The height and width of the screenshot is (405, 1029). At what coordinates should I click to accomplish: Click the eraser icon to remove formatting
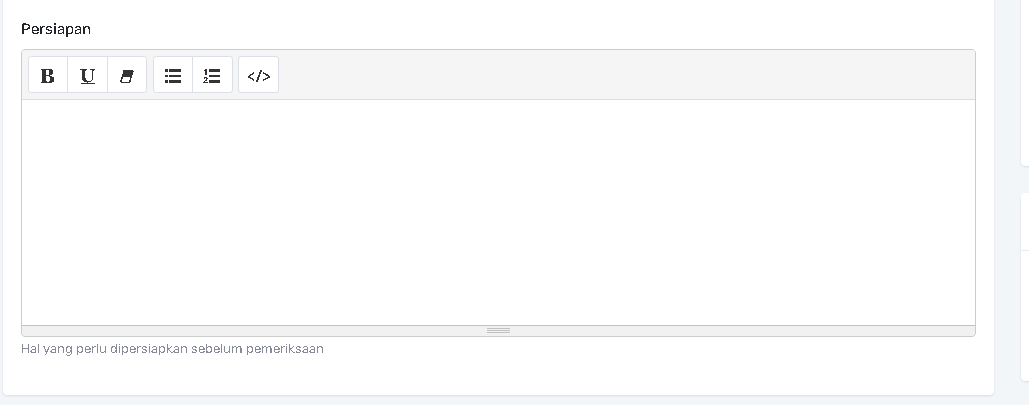pyautogui.click(x=126, y=75)
